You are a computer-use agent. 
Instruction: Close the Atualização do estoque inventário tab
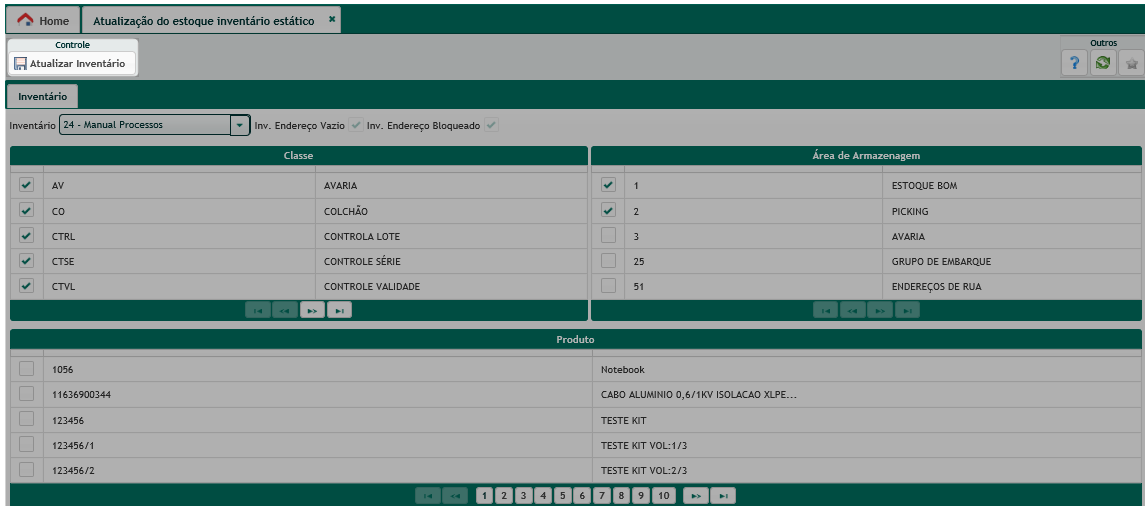[332, 20]
